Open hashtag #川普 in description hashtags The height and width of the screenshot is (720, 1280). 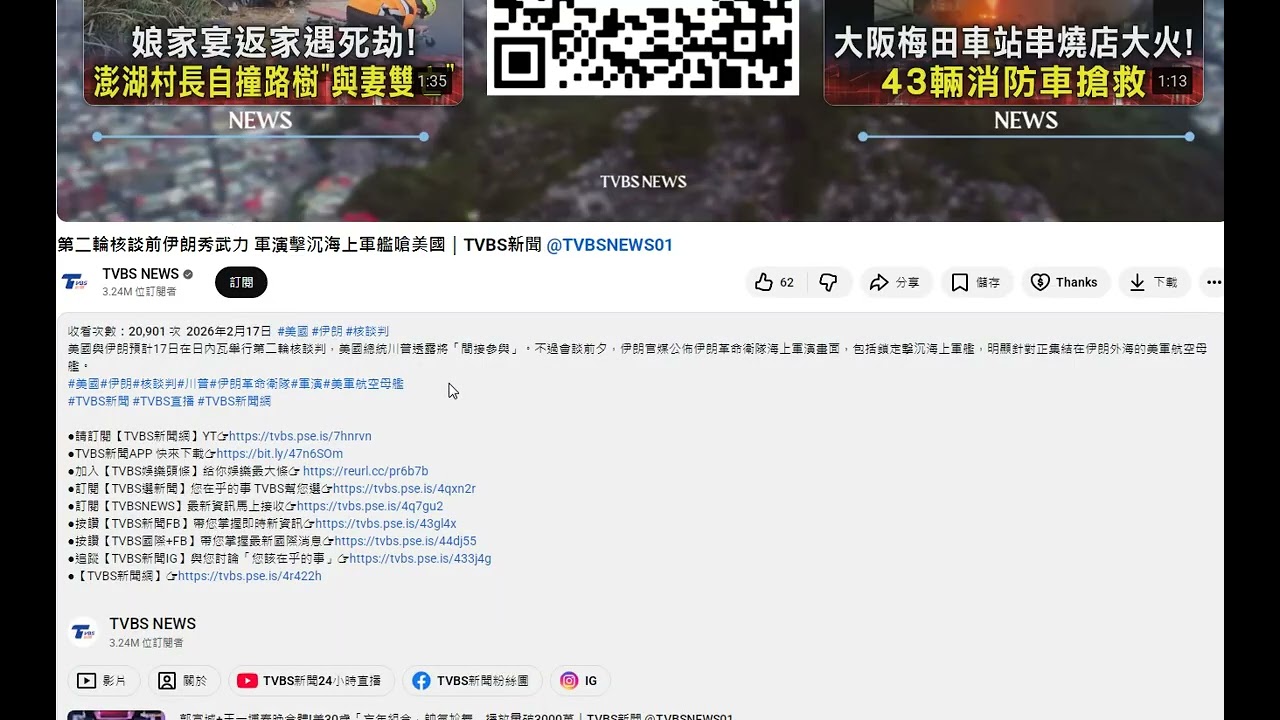pos(193,384)
